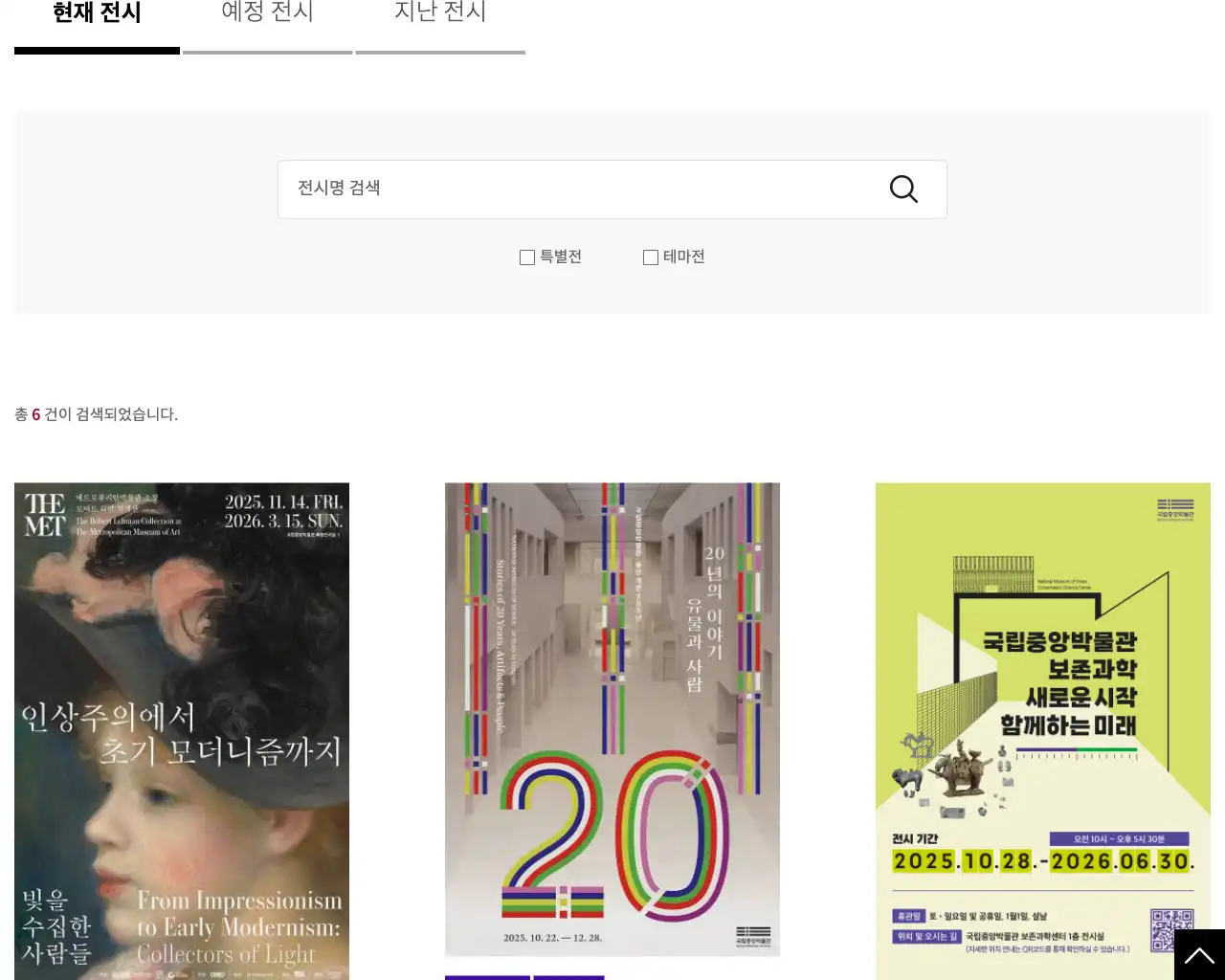Click the search magnifier icon

[x=903, y=189]
